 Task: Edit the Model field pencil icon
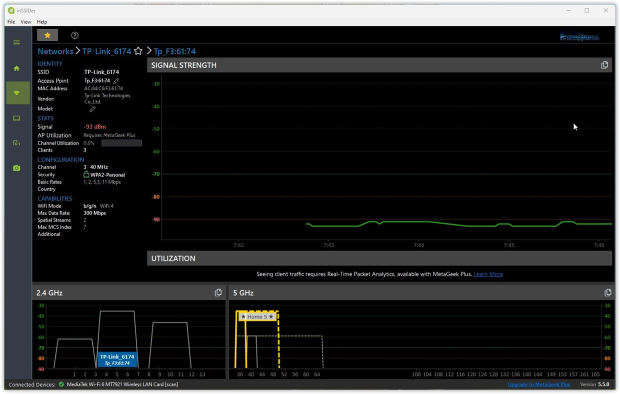tap(92, 109)
